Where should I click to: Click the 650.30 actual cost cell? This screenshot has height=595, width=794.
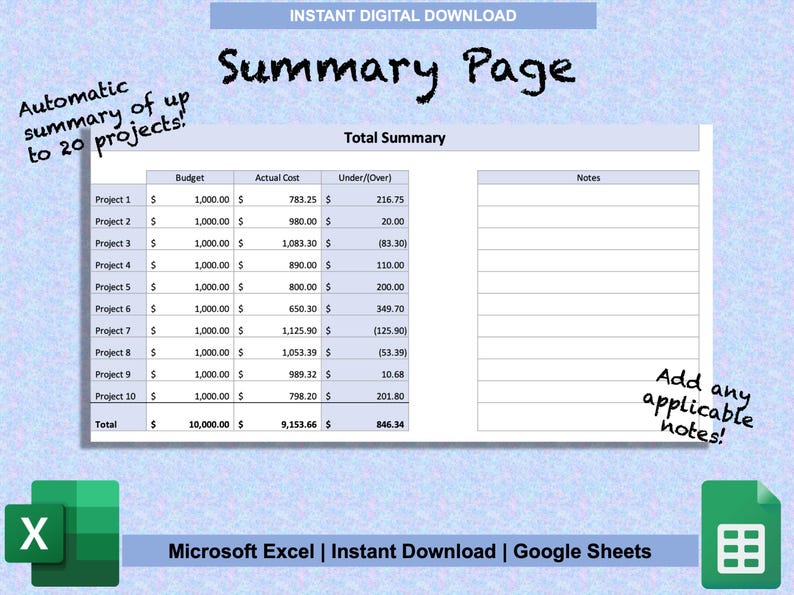coord(277,305)
